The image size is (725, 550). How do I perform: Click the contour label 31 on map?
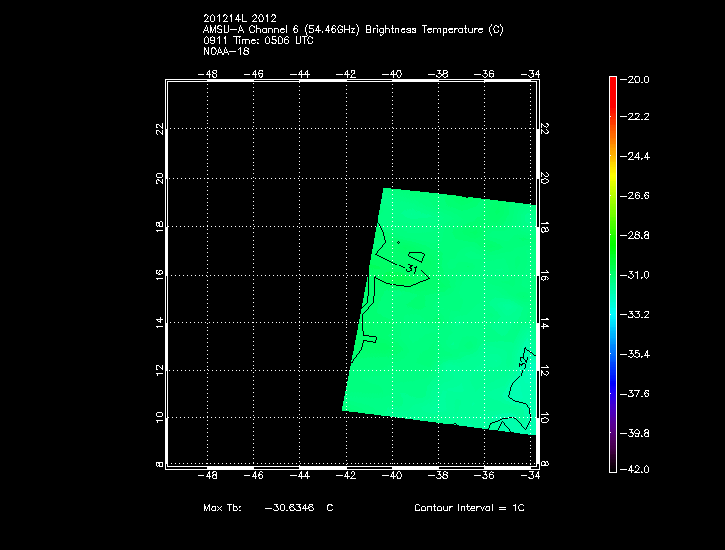411,269
